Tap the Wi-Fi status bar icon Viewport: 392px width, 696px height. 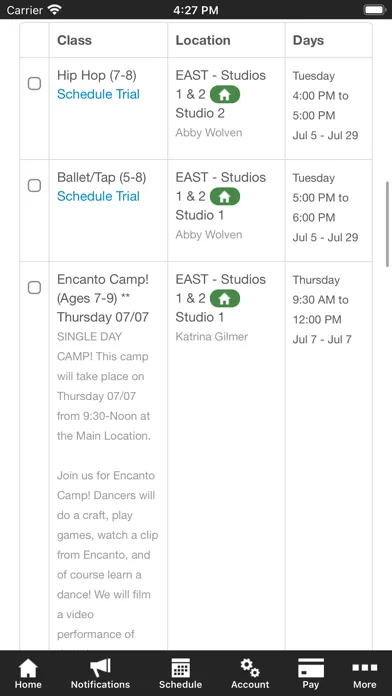click(55, 9)
